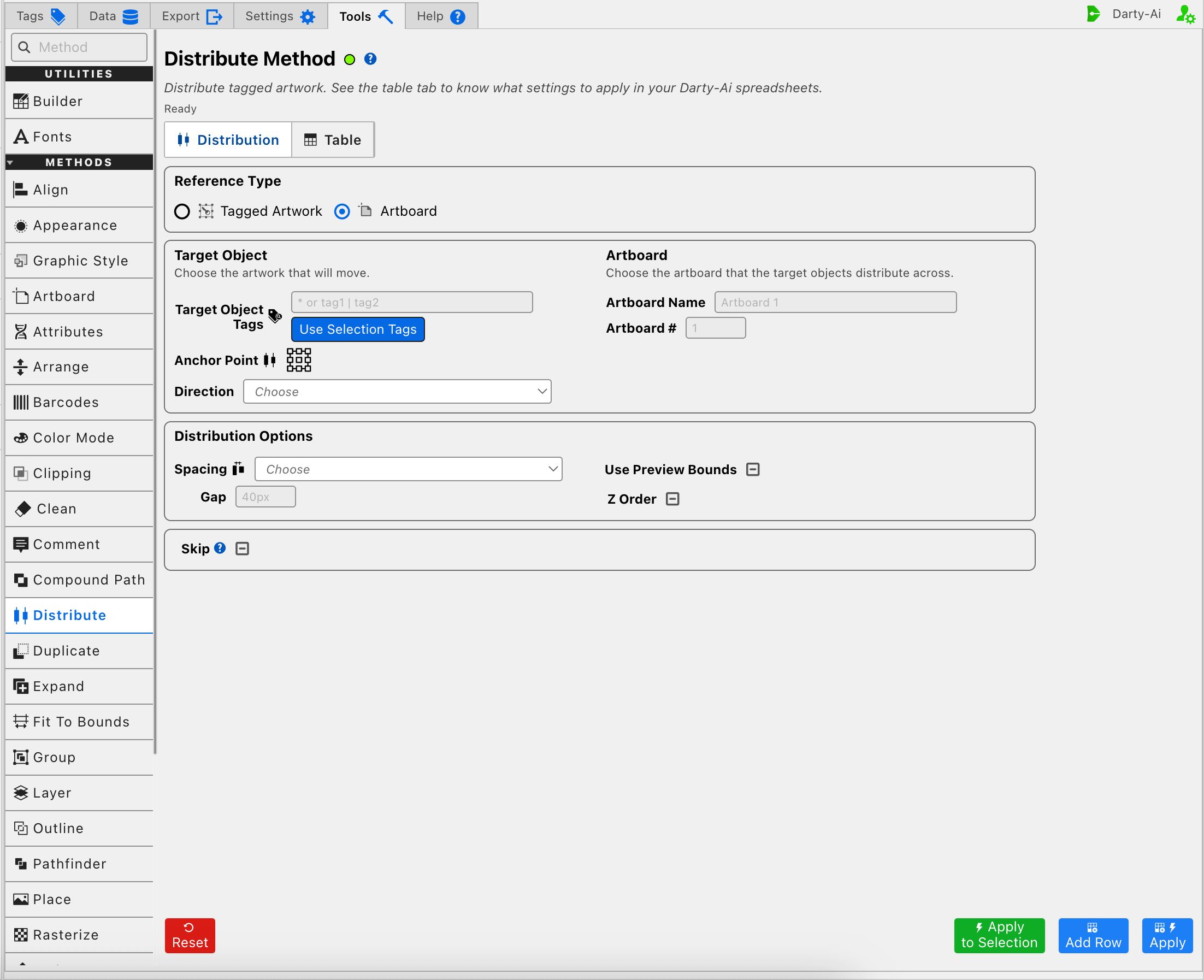Open help icon beside Distribute Method title
Viewport: 1204px width, 980px height.
click(x=370, y=58)
